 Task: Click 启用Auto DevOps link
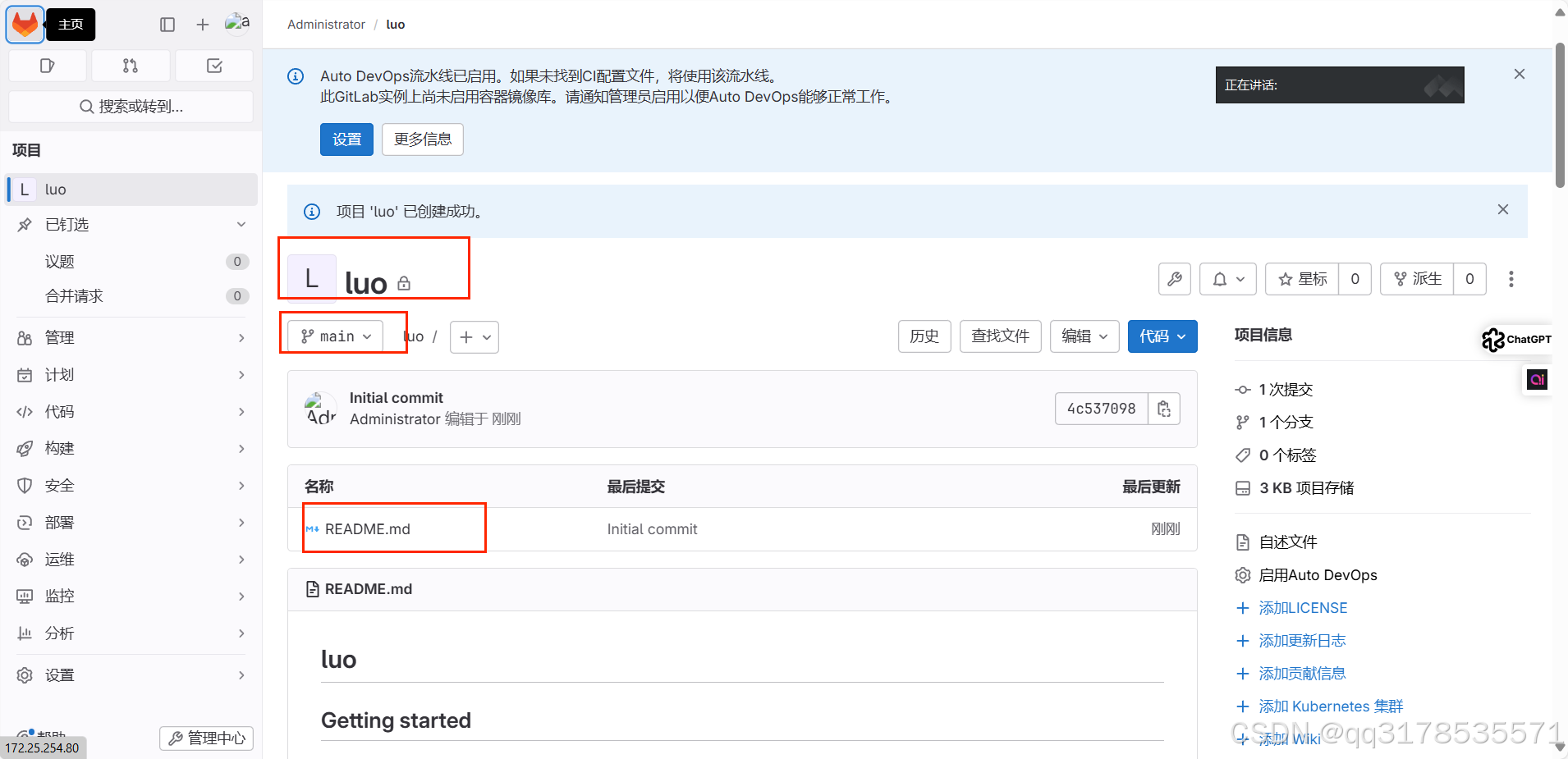click(1318, 575)
